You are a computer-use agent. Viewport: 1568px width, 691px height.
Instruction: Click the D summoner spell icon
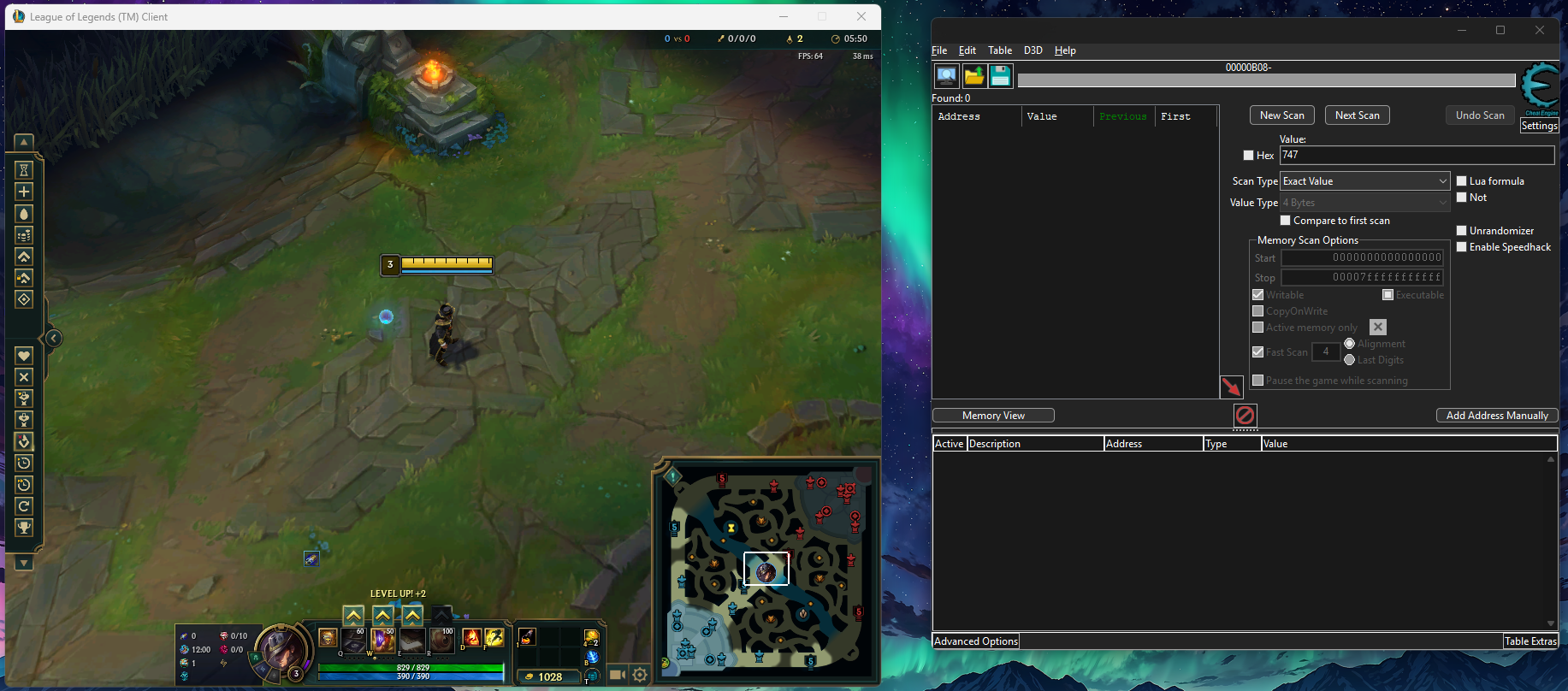pyautogui.click(x=471, y=637)
